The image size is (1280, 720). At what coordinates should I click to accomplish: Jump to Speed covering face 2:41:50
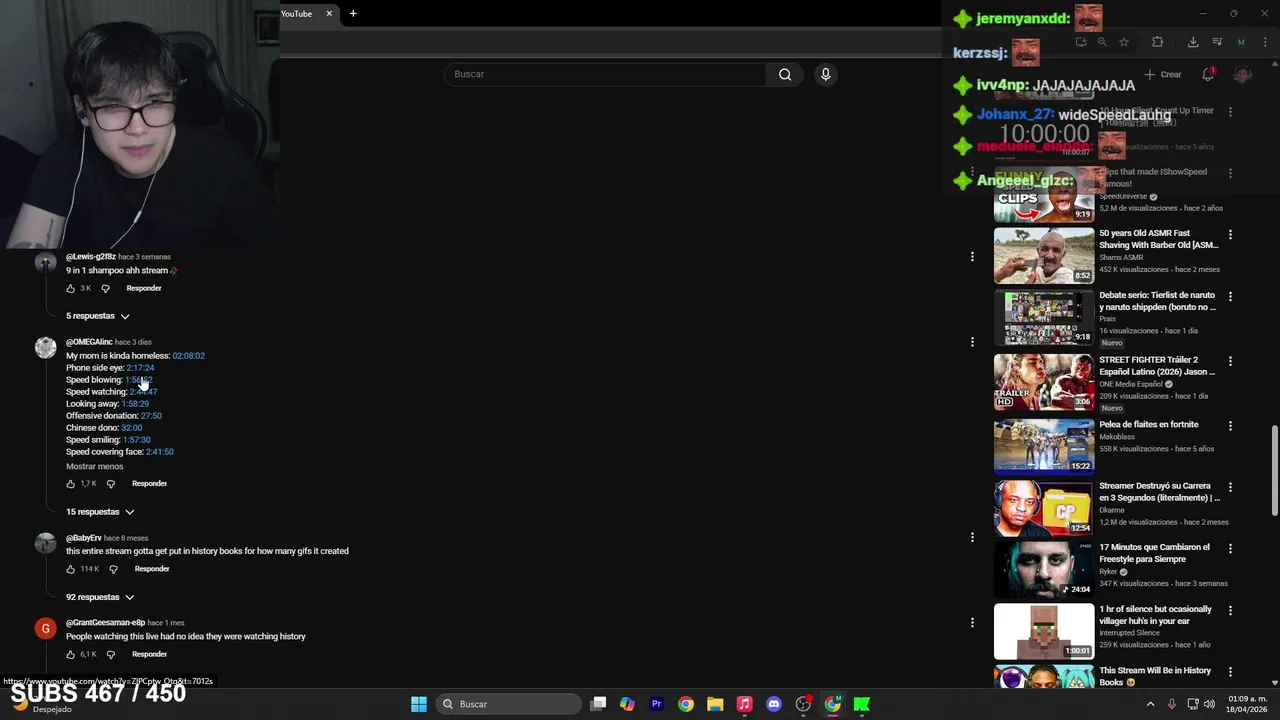pyautogui.click(x=159, y=452)
